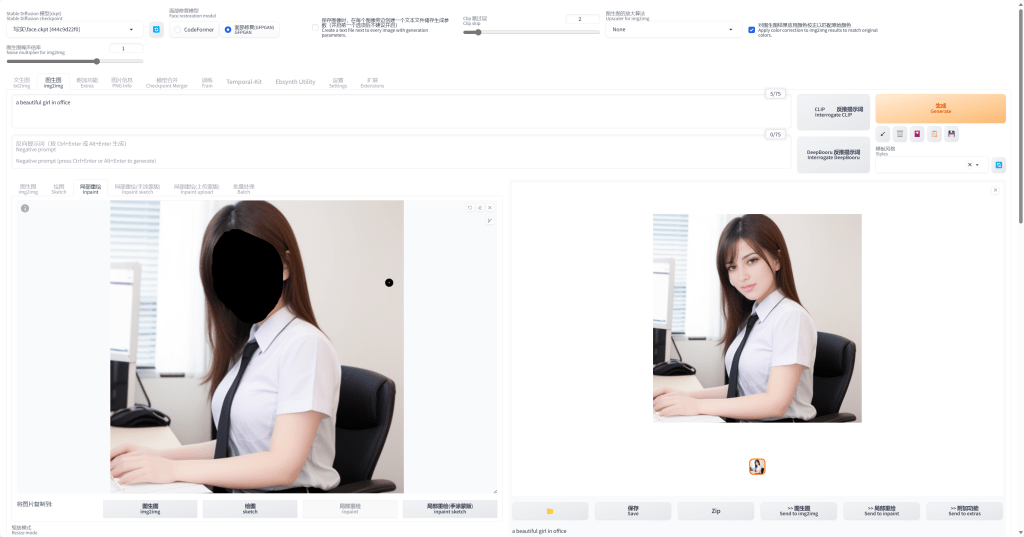
Task: Undo last inpaint mask stroke
Action: (470, 207)
